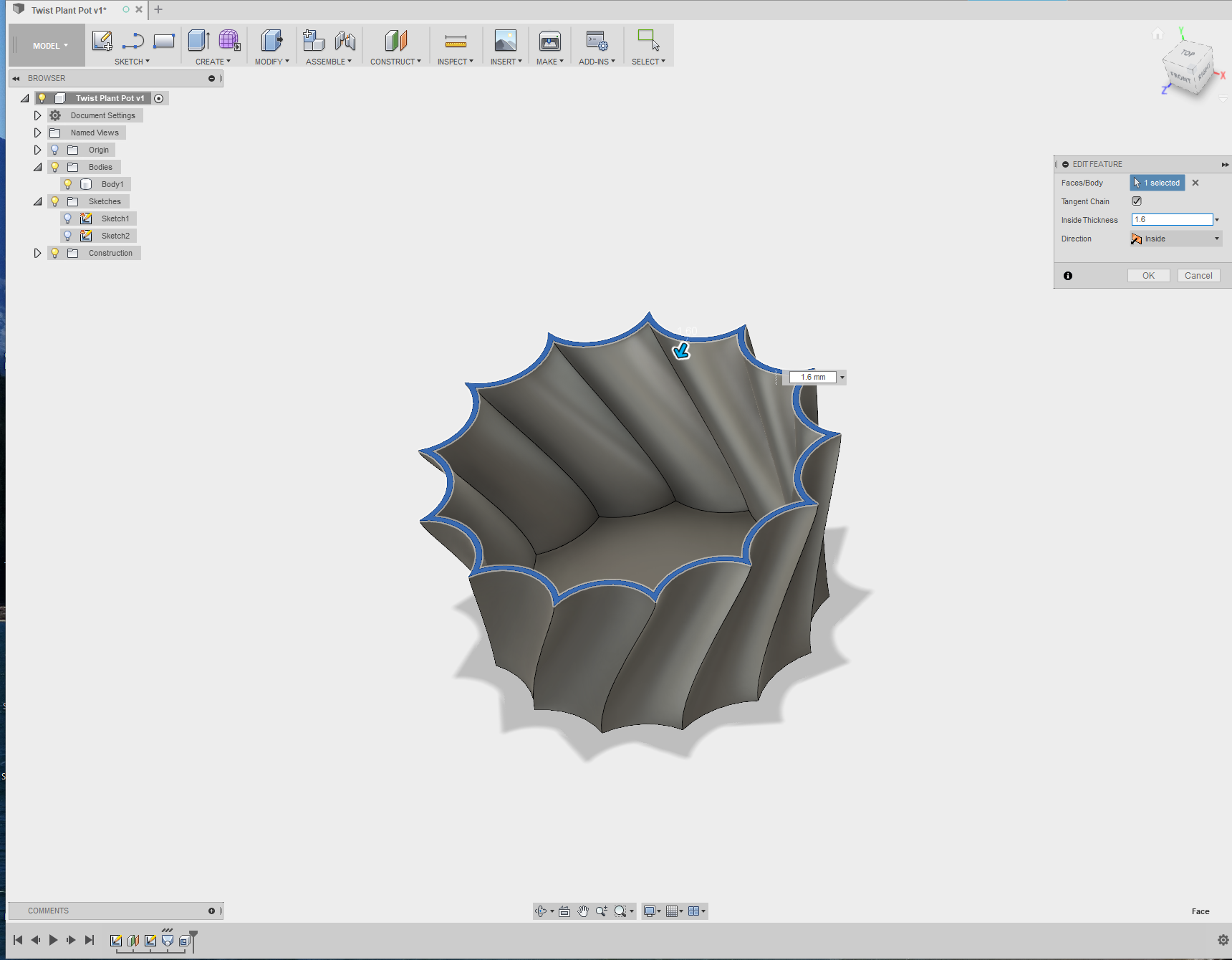
Task: Select the Joint tool icon
Action: coord(345,41)
